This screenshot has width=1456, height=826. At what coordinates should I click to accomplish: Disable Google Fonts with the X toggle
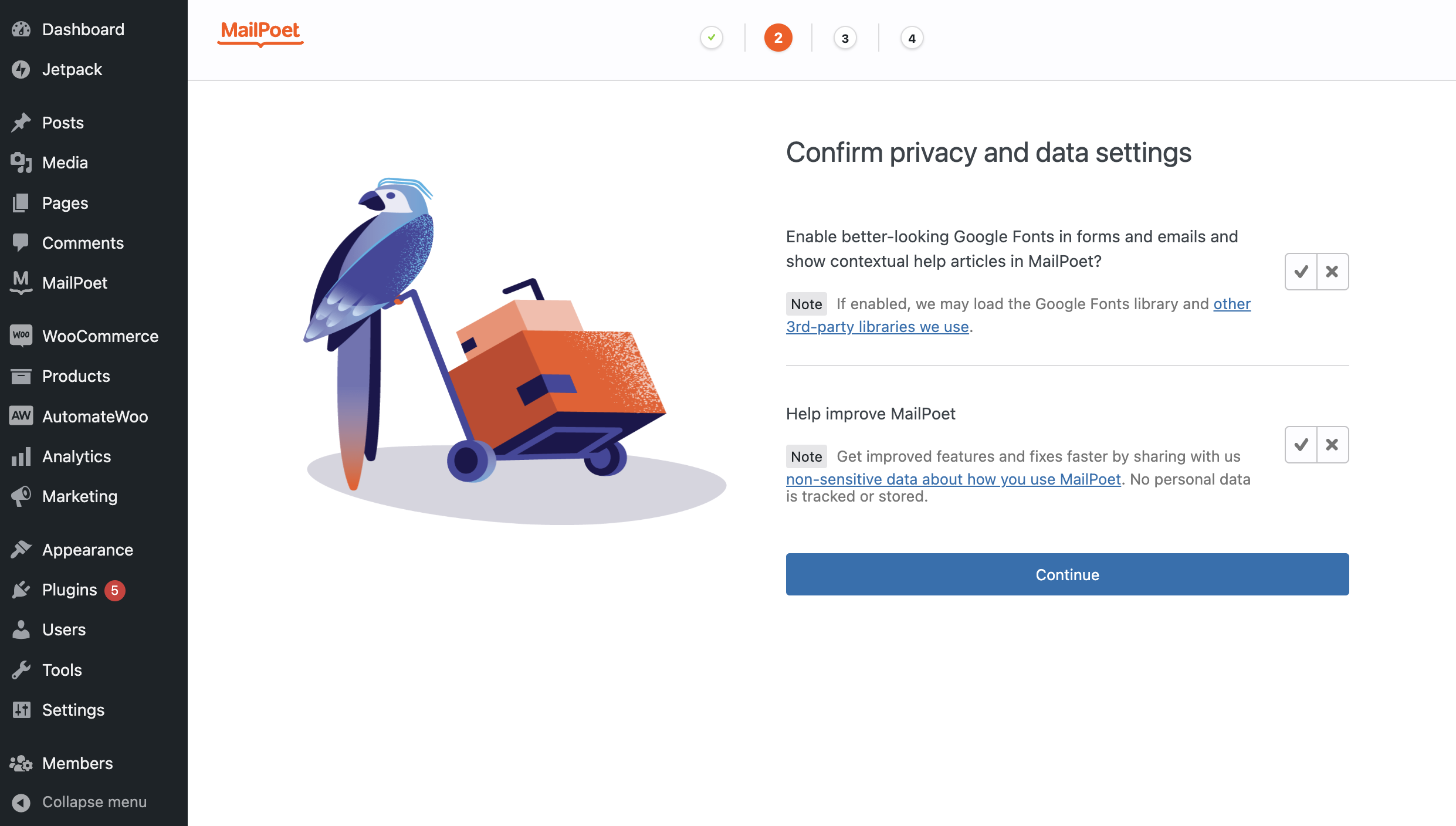(1333, 272)
